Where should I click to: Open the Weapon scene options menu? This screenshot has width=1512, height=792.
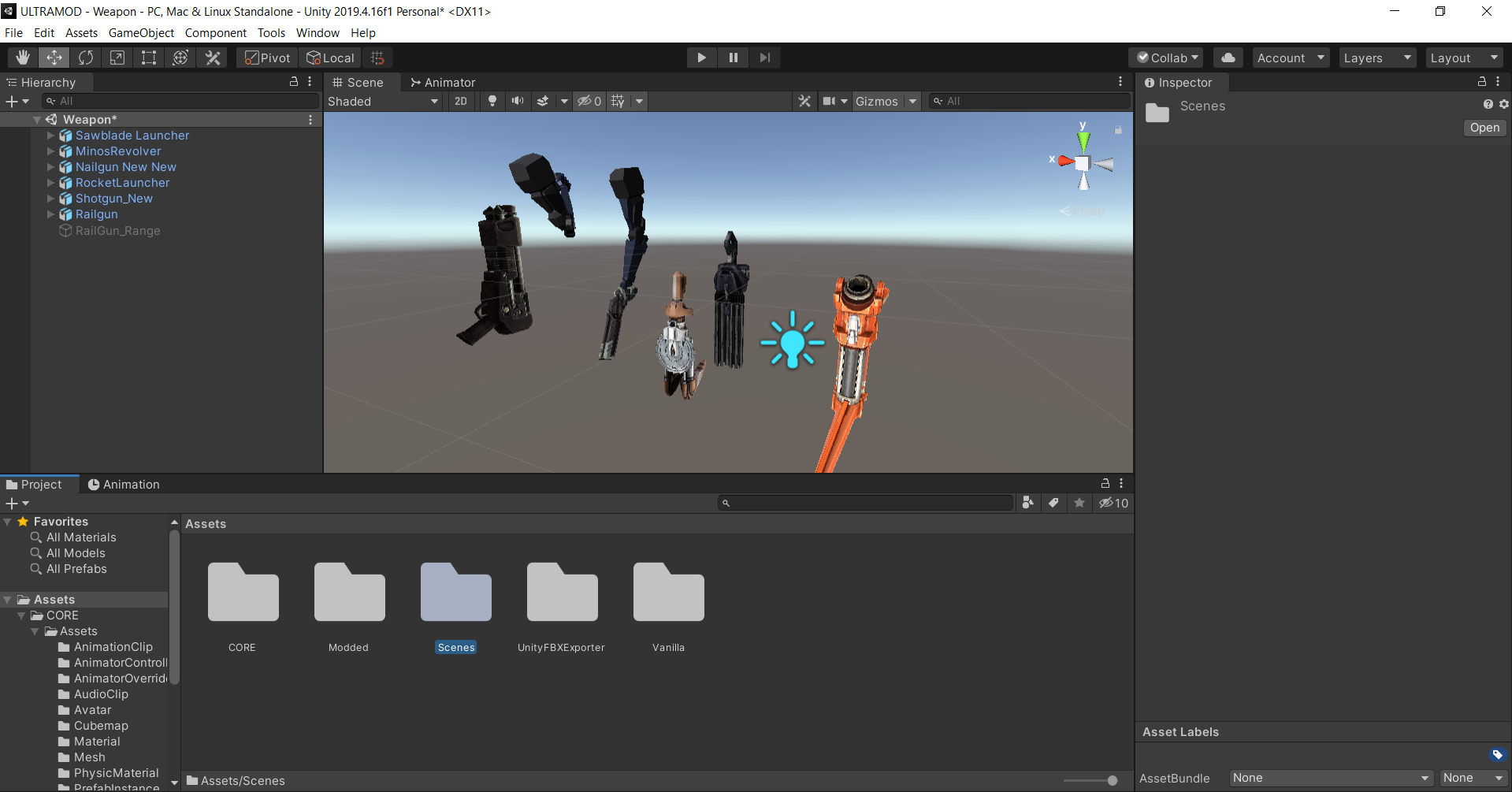[310, 120]
